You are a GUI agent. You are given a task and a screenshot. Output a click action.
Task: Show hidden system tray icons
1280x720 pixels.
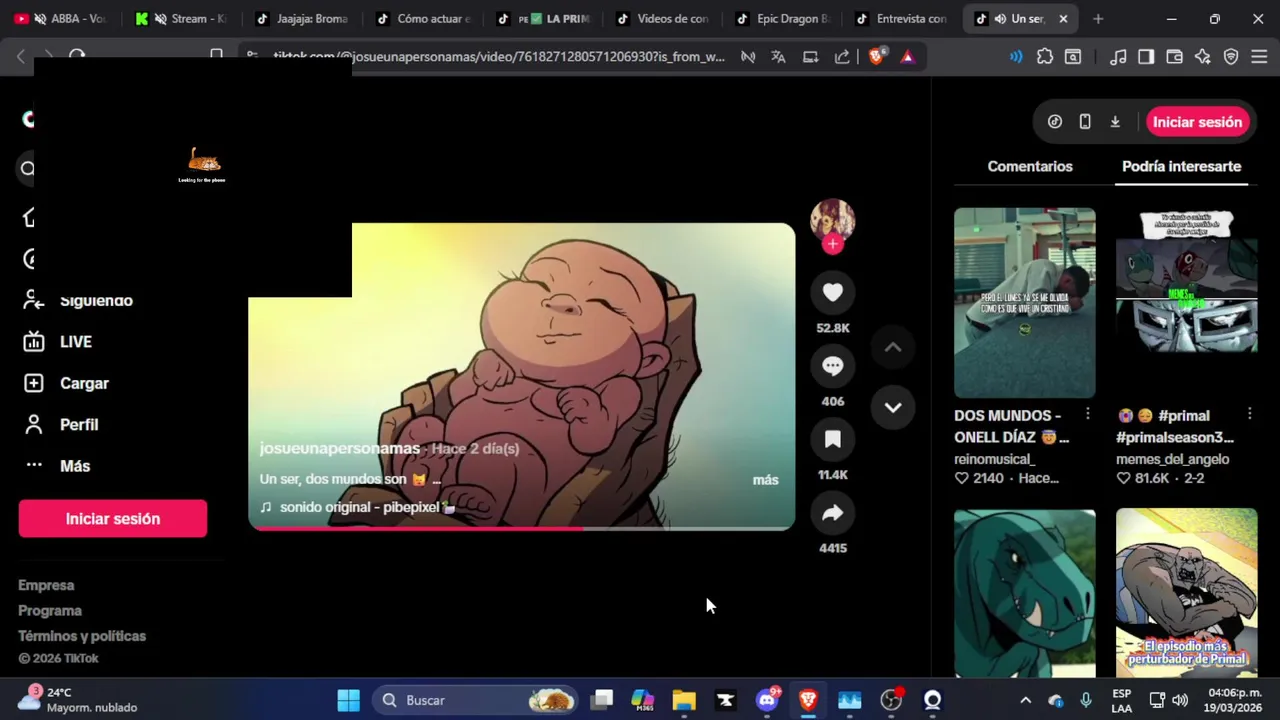click(1025, 700)
